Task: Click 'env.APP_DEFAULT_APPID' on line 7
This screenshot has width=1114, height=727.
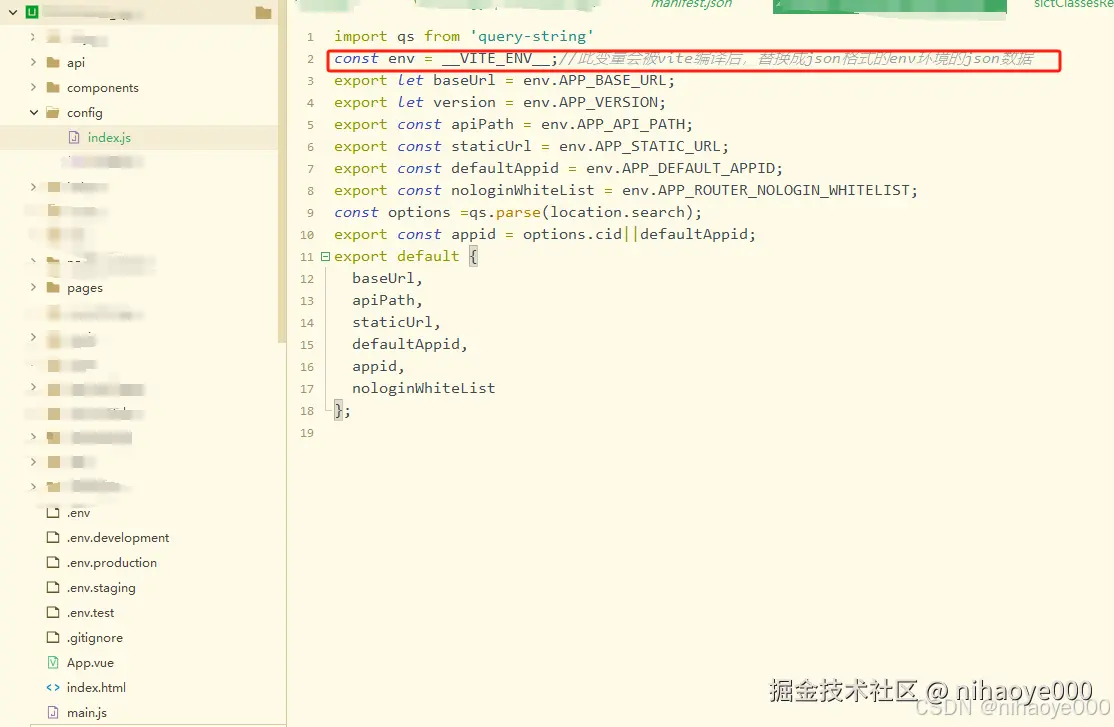Action: pyautogui.click(x=681, y=168)
